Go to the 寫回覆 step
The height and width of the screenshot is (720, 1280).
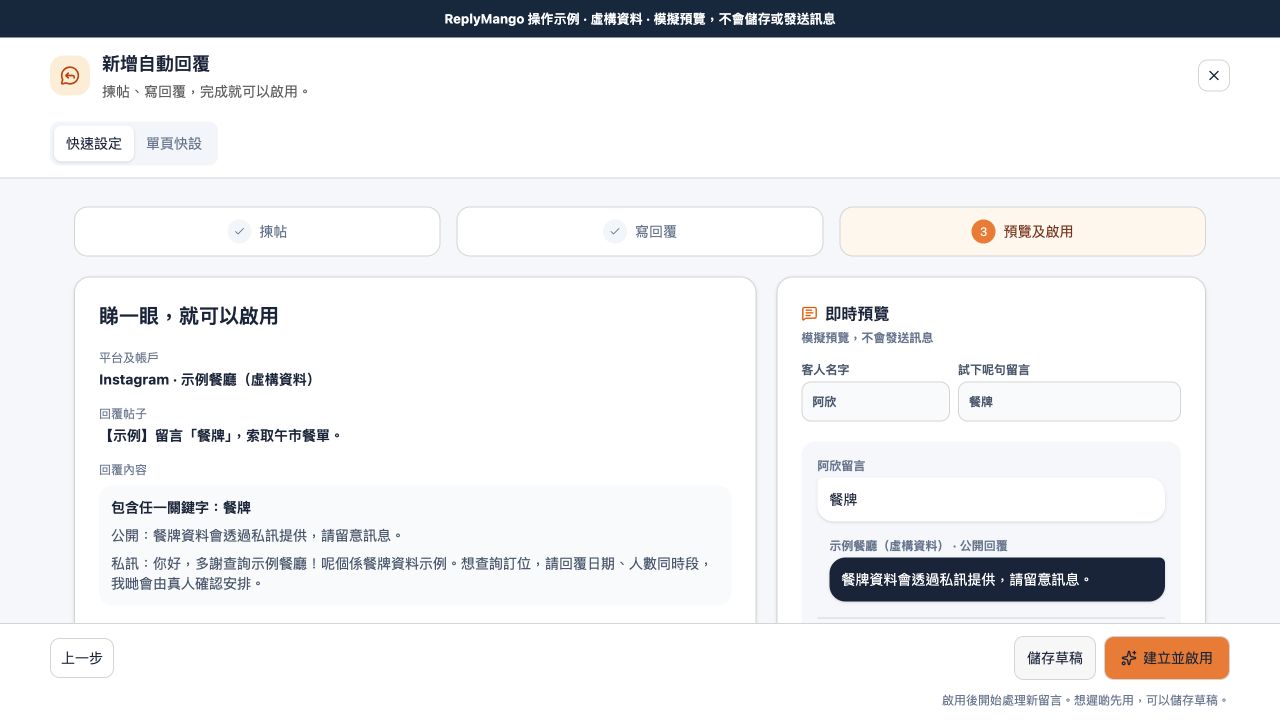640,232
